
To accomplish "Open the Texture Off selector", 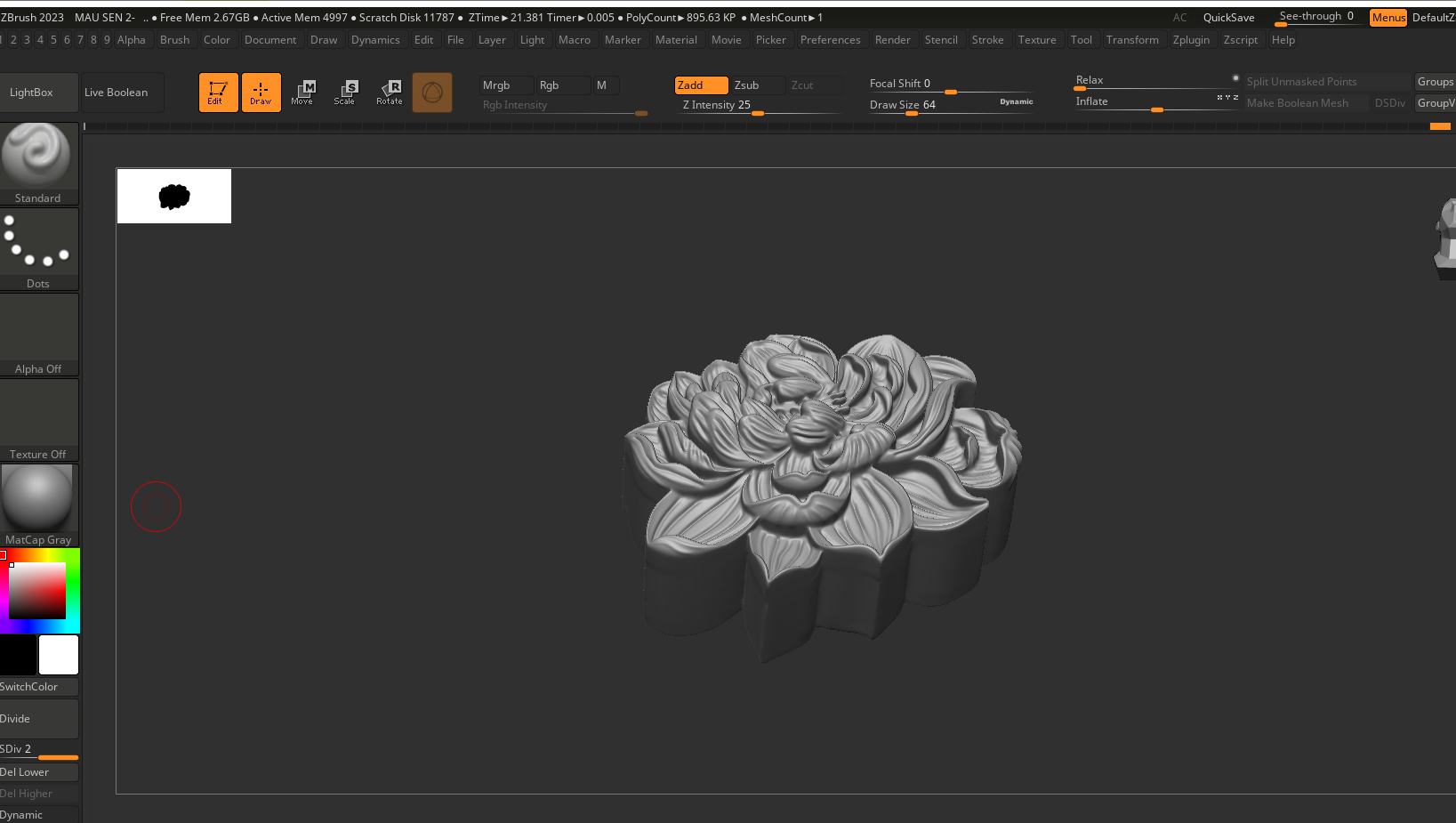I will click(x=38, y=419).
